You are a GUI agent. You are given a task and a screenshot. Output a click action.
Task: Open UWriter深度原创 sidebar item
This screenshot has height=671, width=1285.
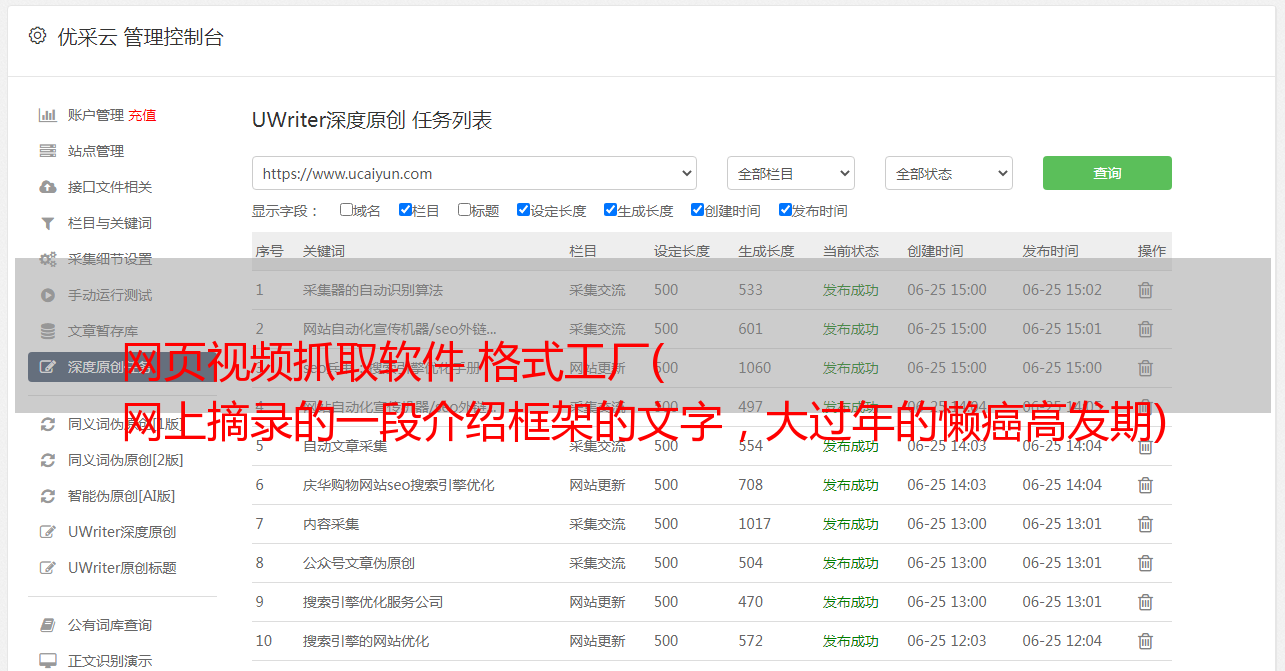point(122,532)
